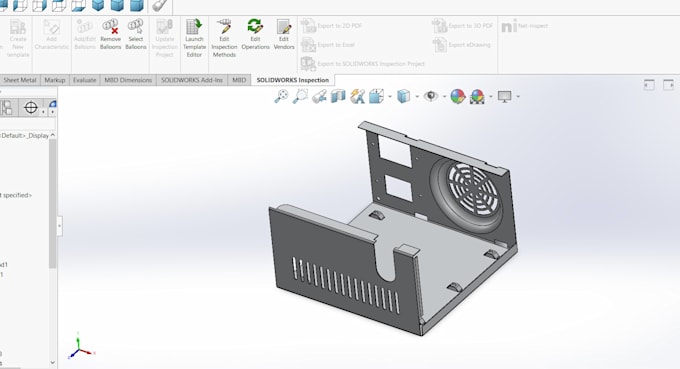This screenshot has width=680, height=369.
Task: Open View Settings monitor dropdown arrow
Action: pyautogui.click(x=518, y=96)
